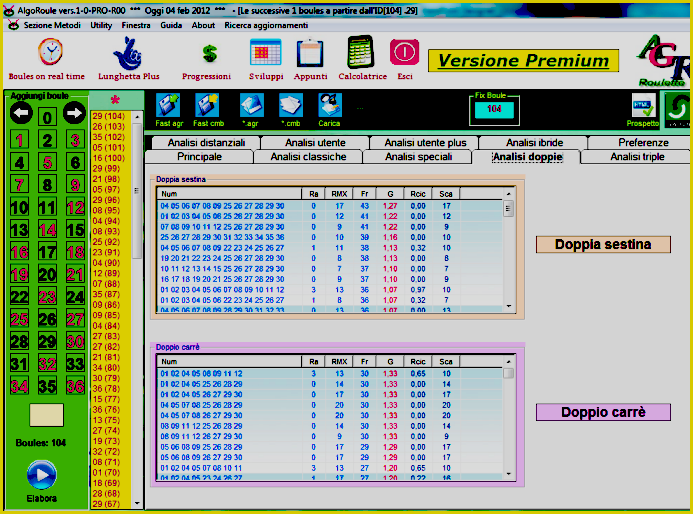Add boule number 32
693x514 pixels.
click(47, 364)
